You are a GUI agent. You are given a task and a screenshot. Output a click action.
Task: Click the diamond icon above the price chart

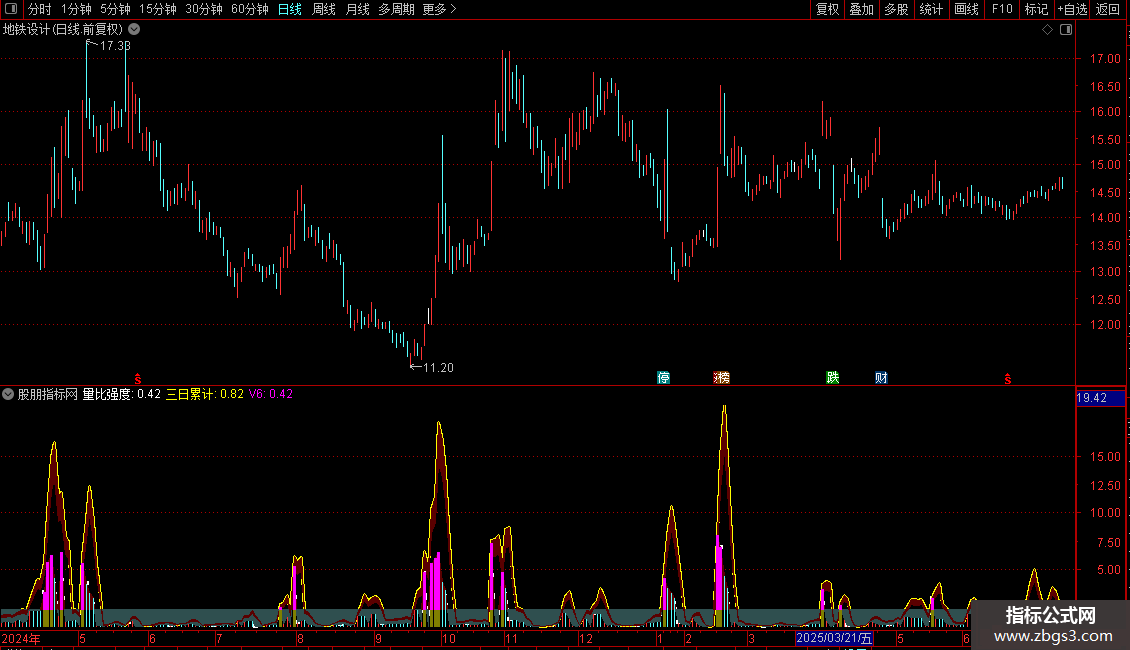click(x=1047, y=30)
